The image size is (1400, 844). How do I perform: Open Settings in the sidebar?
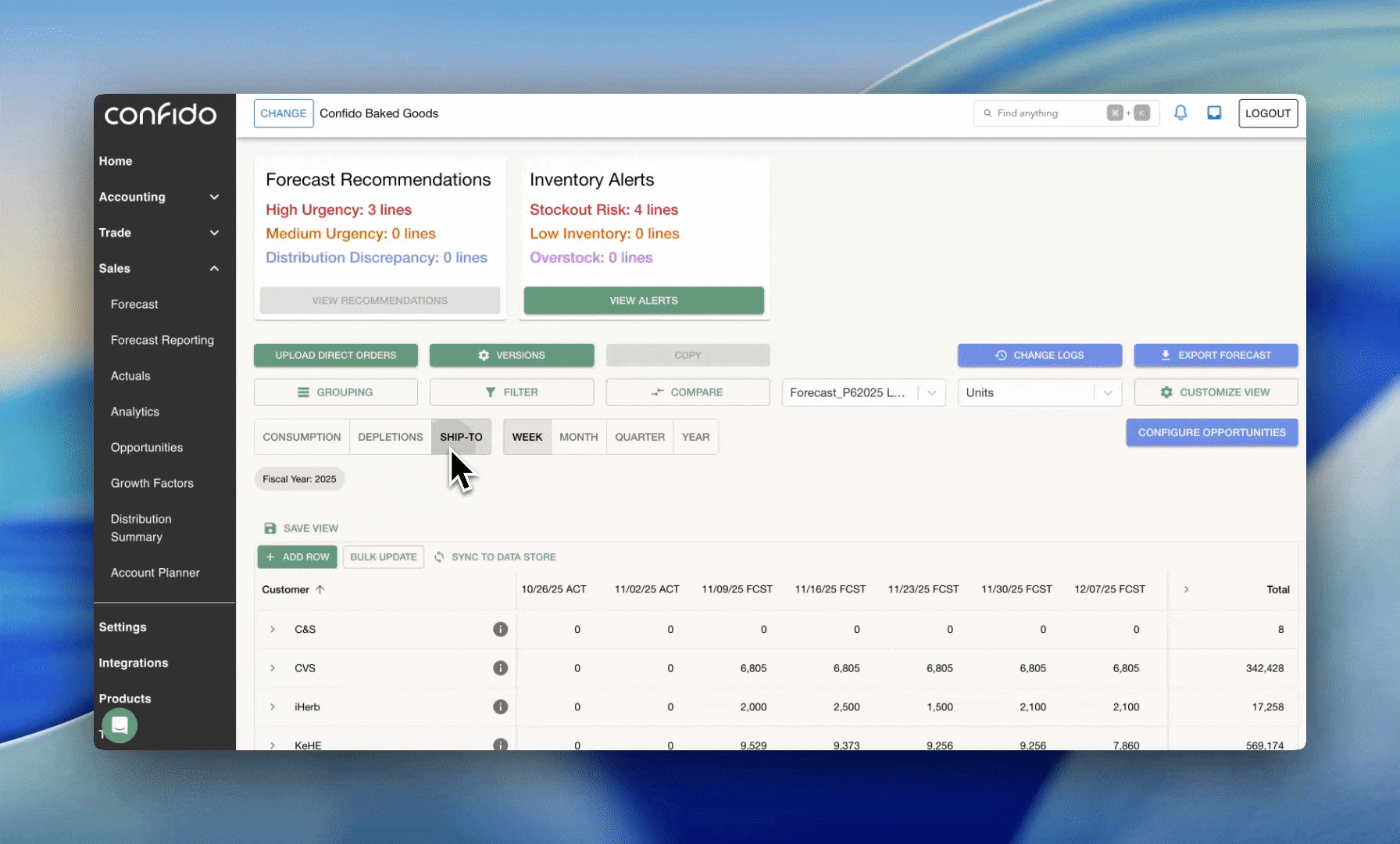(123, 628)
